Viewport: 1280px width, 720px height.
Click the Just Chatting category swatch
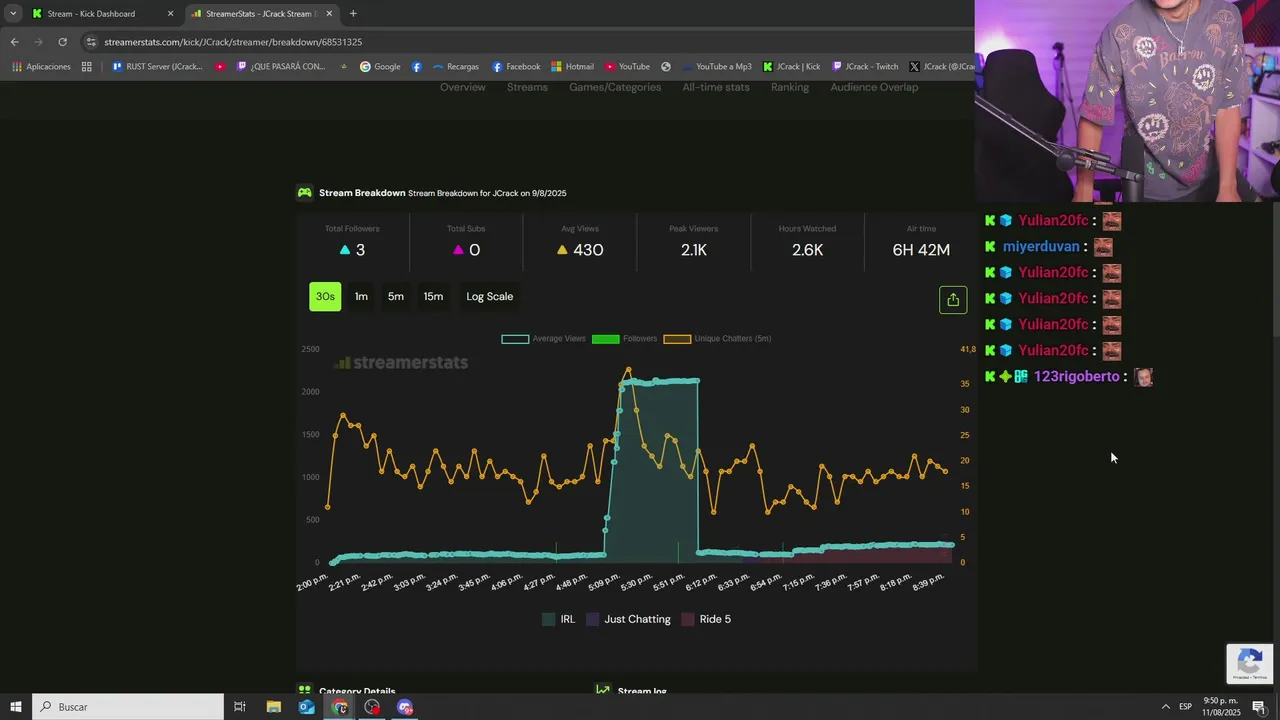click(593, 619)
